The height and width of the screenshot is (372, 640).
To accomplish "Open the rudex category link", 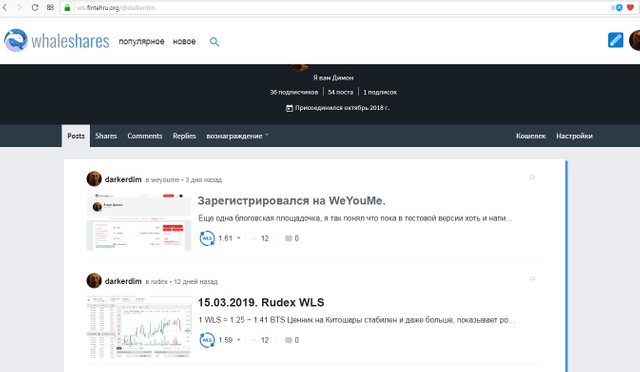I will (x=159, y=282).
